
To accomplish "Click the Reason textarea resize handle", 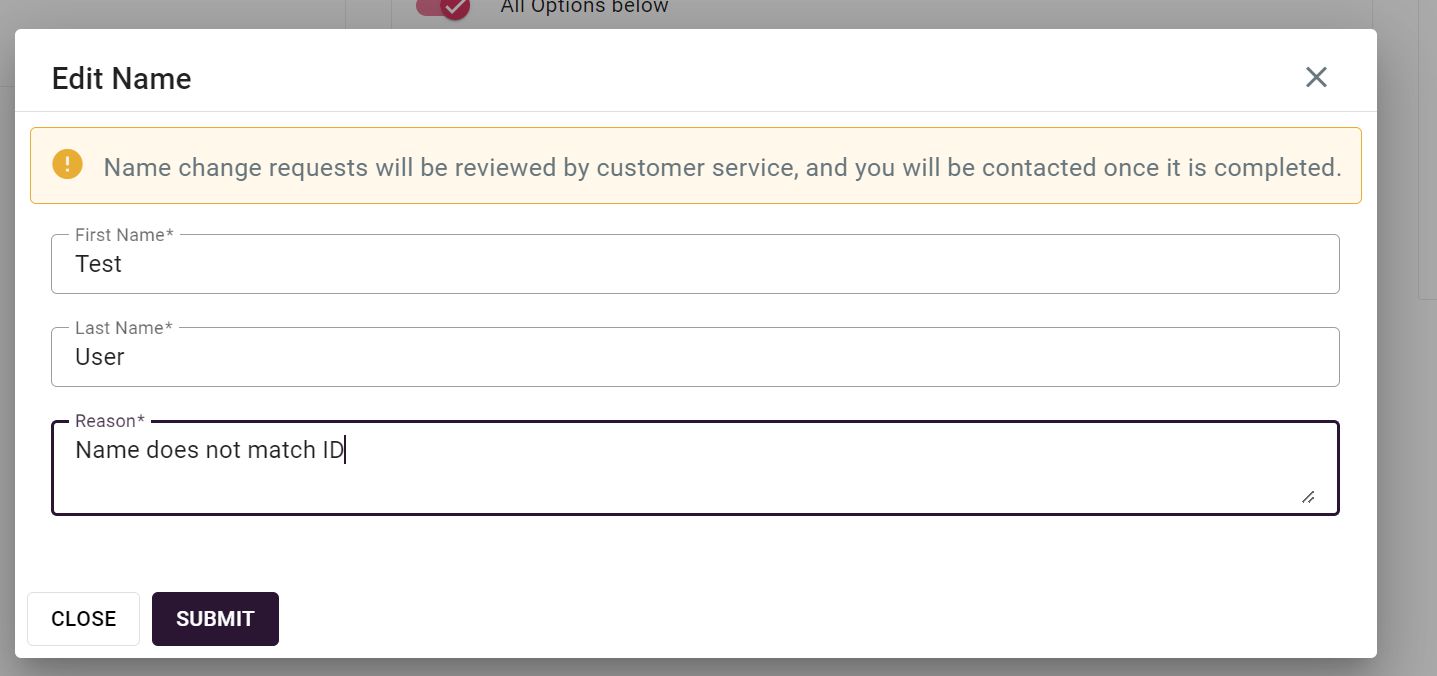I will pyautogui.click(x=1307, y=496).
